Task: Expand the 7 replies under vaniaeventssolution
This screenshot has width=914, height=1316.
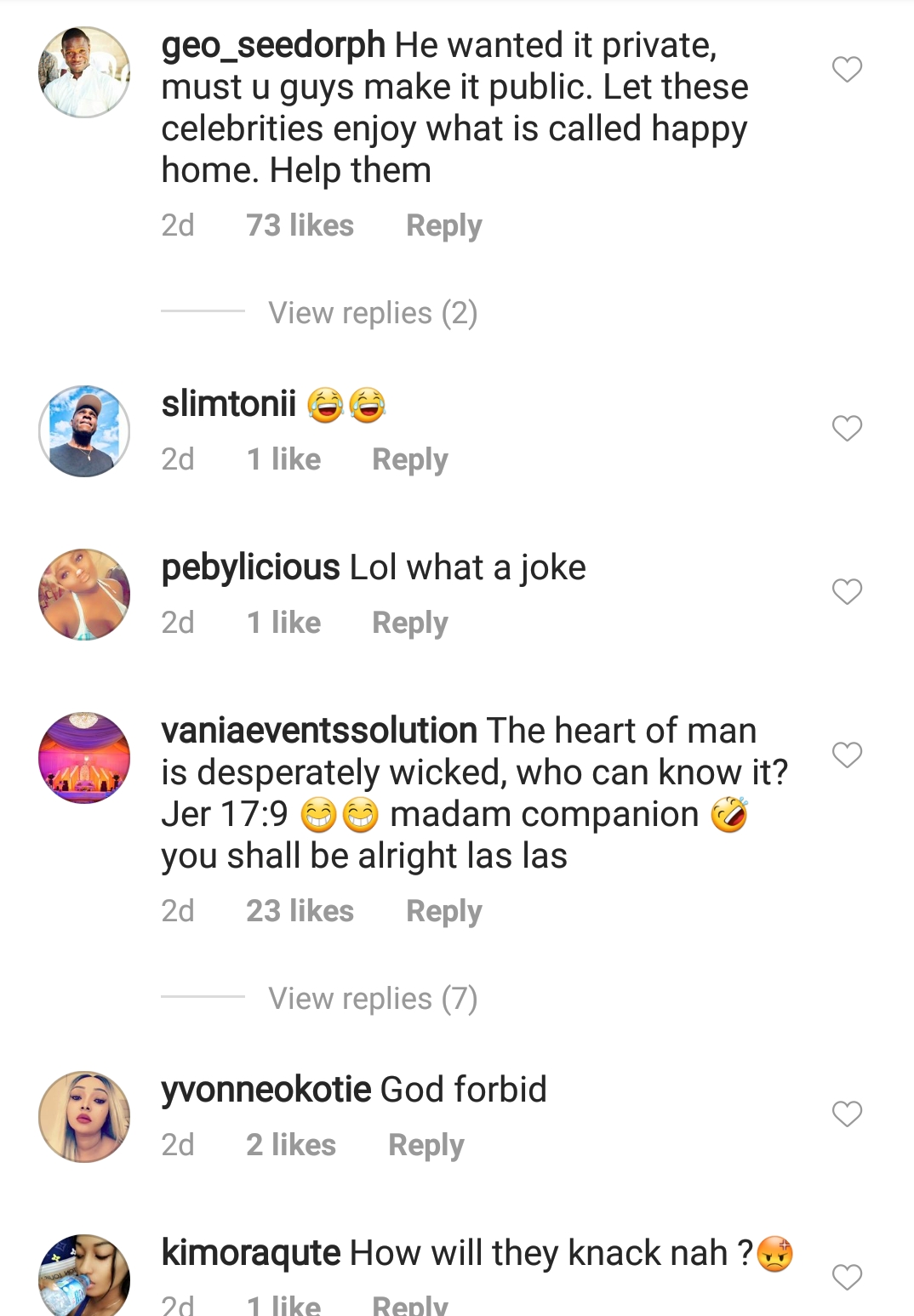Action: coord(373,999)
